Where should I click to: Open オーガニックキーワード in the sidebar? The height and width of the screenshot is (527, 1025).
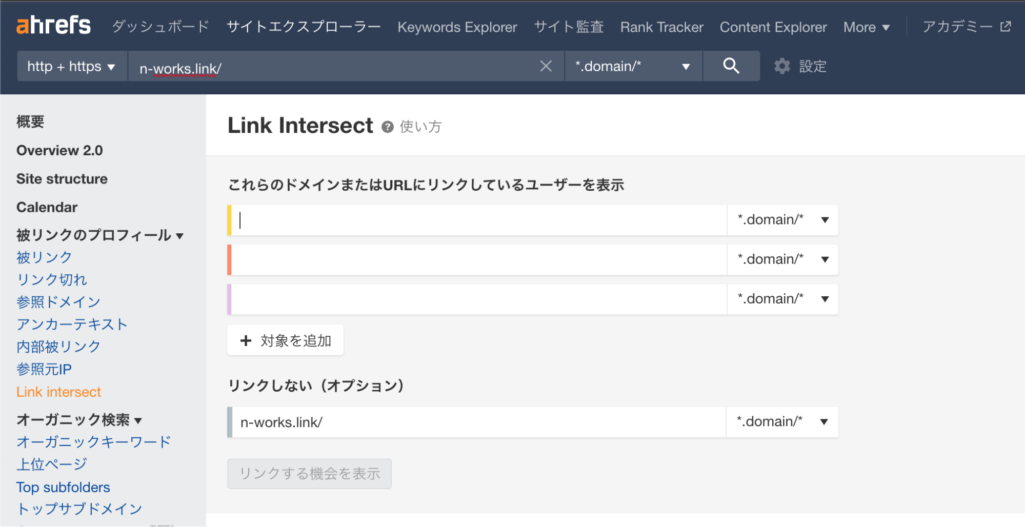[93, 442]
